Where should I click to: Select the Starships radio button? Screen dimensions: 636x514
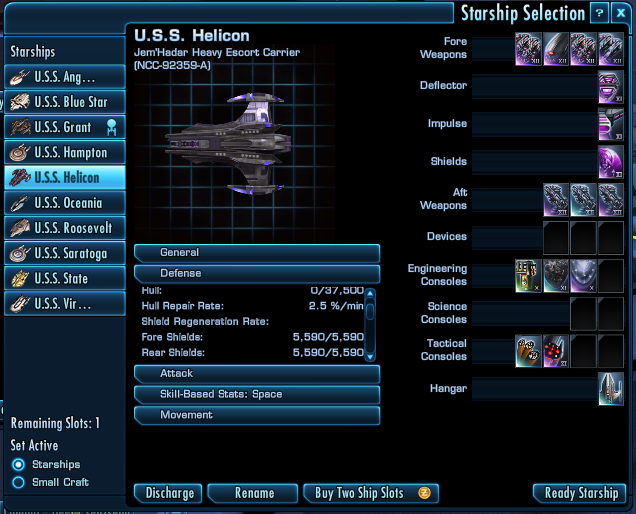[18, 464]
